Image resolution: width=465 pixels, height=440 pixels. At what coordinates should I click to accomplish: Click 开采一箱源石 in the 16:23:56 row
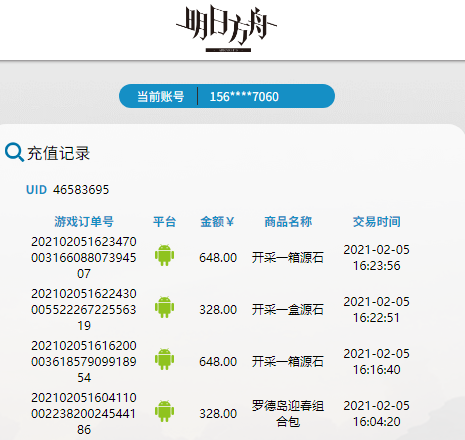coord(288,257)
